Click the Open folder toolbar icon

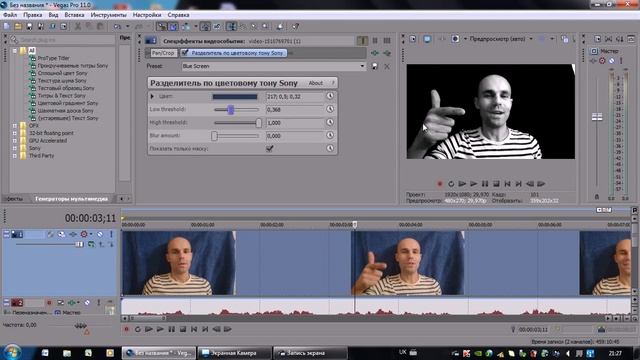click(18, 27)
